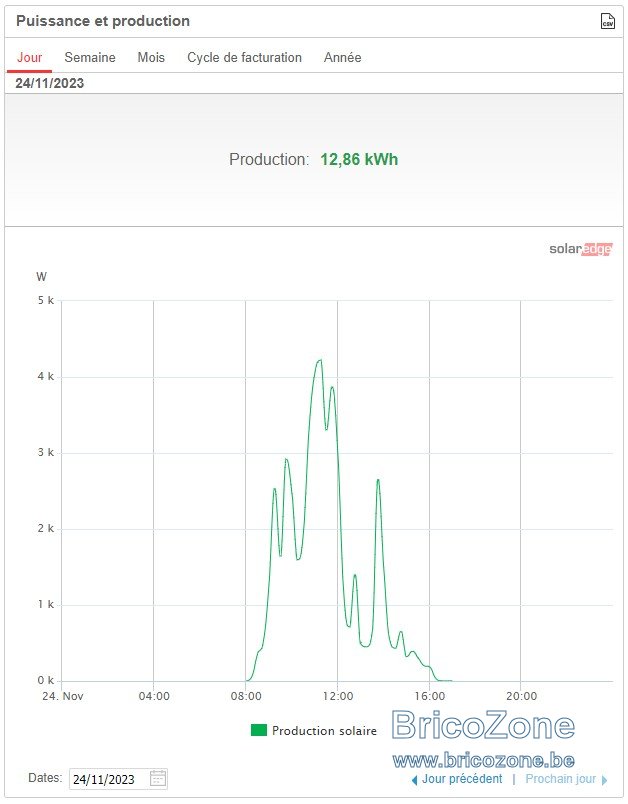Go to Prochain jour link

(x=560, y=779)
